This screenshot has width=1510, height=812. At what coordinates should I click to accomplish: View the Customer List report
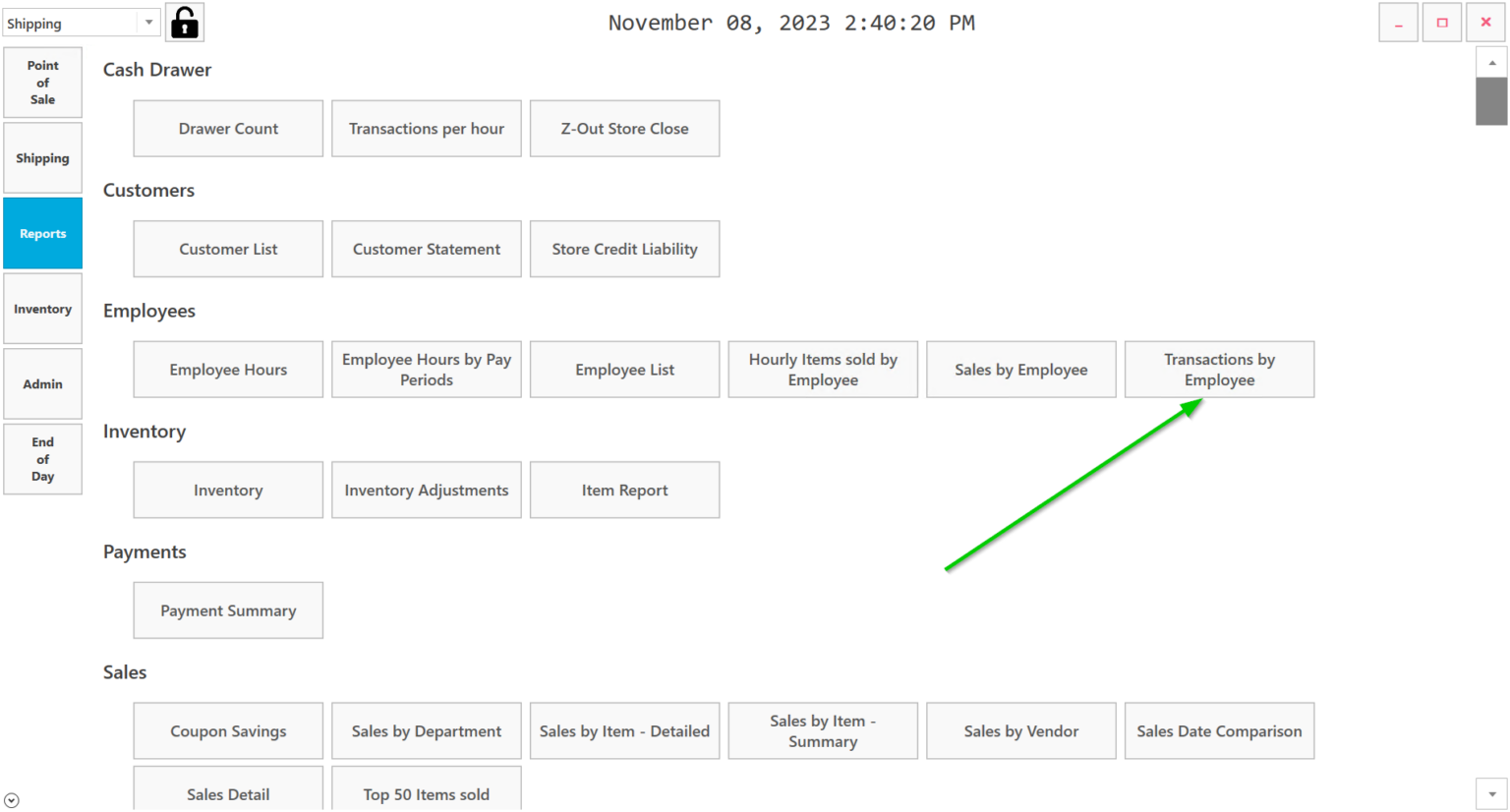click(228, 249)
